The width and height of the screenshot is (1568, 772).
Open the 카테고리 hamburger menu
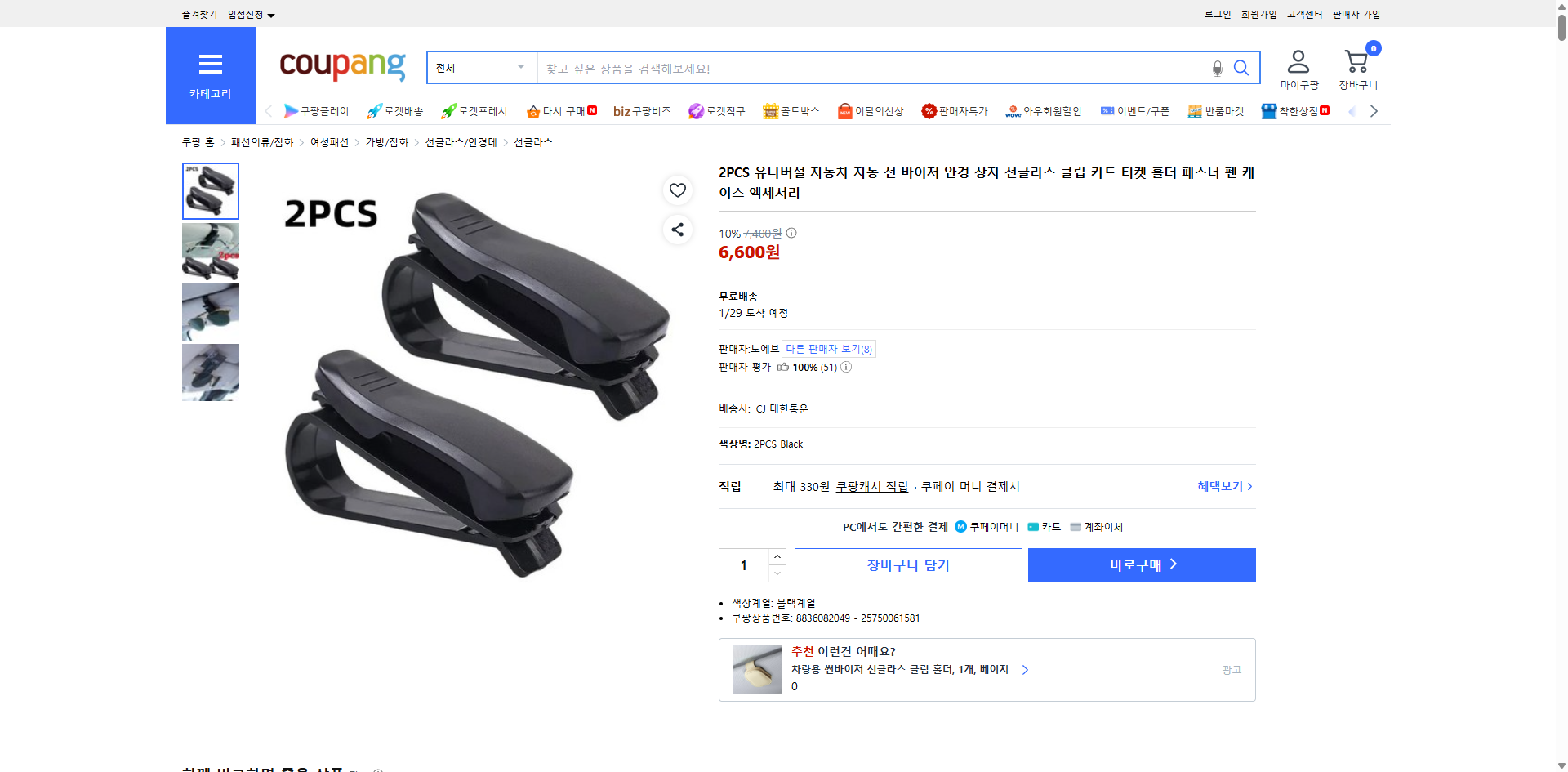(x=210, y=65)
